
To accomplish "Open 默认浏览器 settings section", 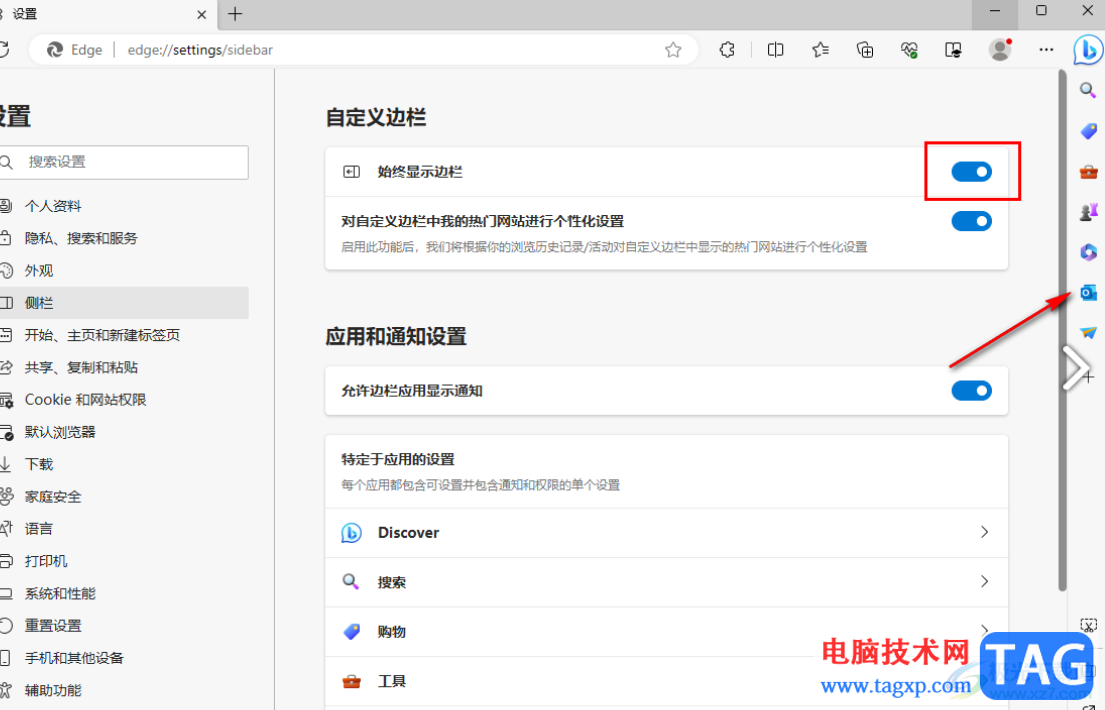I will (x=124, y=432).
